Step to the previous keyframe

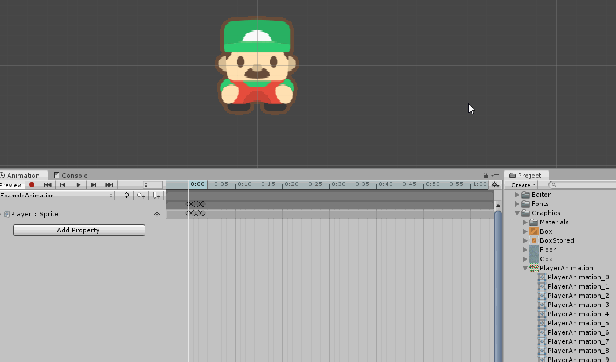(x=62, y=185)
